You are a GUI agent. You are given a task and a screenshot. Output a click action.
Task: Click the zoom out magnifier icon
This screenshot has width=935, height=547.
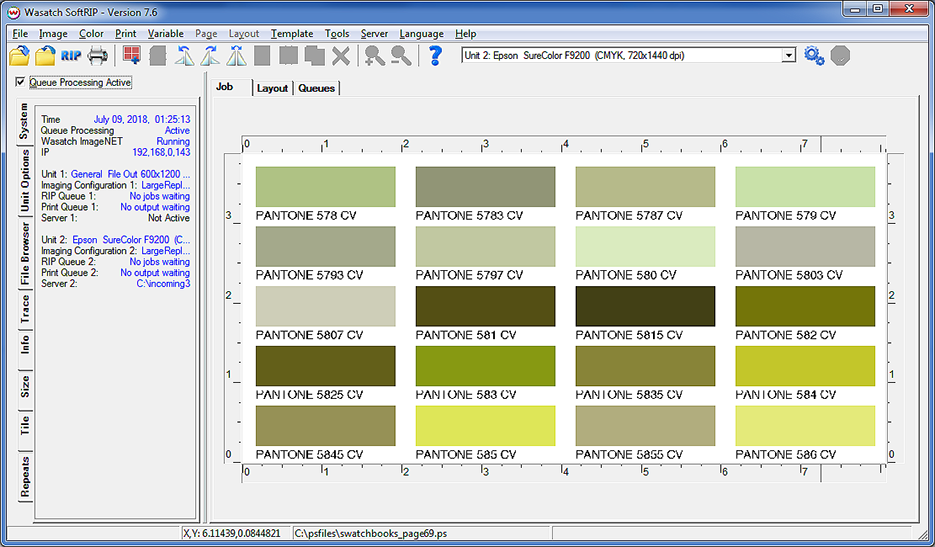tap(401, 55)
